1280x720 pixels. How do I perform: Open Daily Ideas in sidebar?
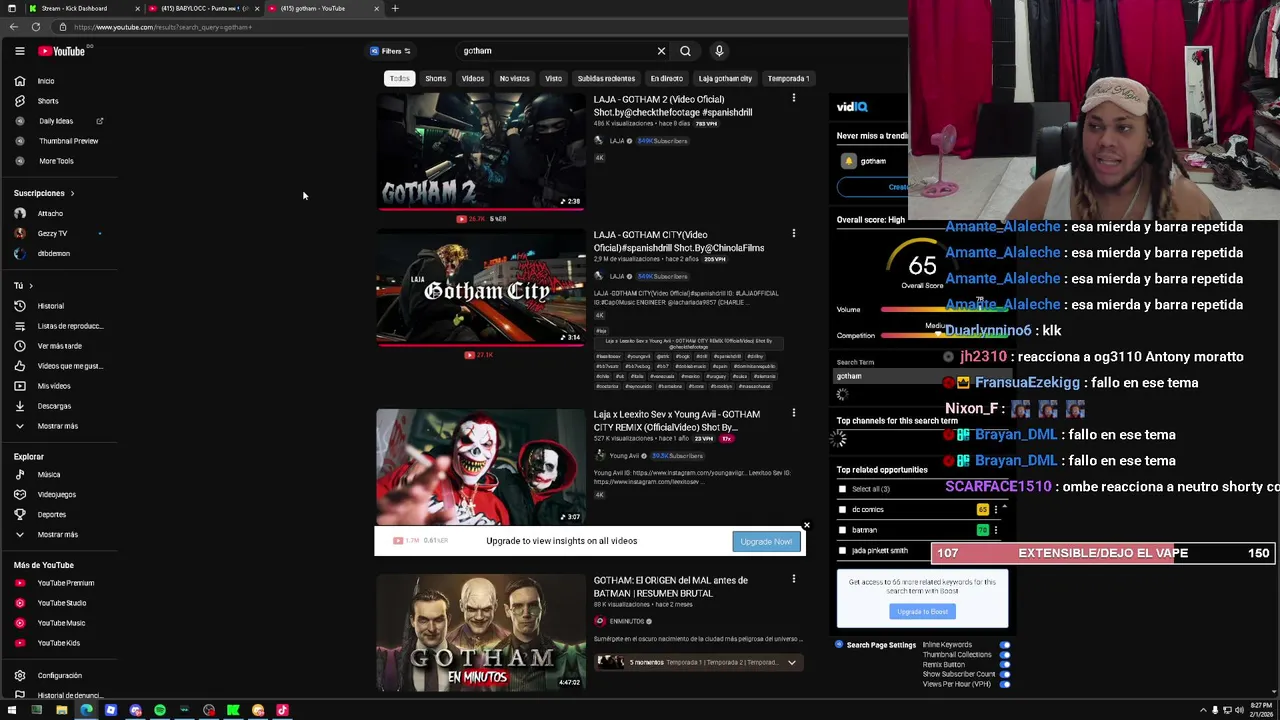pyautogui.click(x=58, y=121)
